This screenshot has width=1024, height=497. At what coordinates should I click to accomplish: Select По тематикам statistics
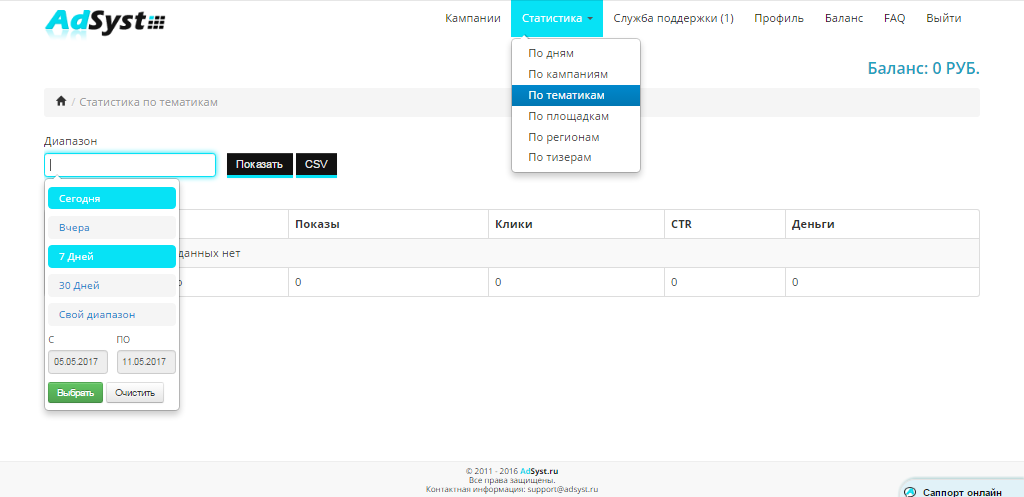coord(575,95)
